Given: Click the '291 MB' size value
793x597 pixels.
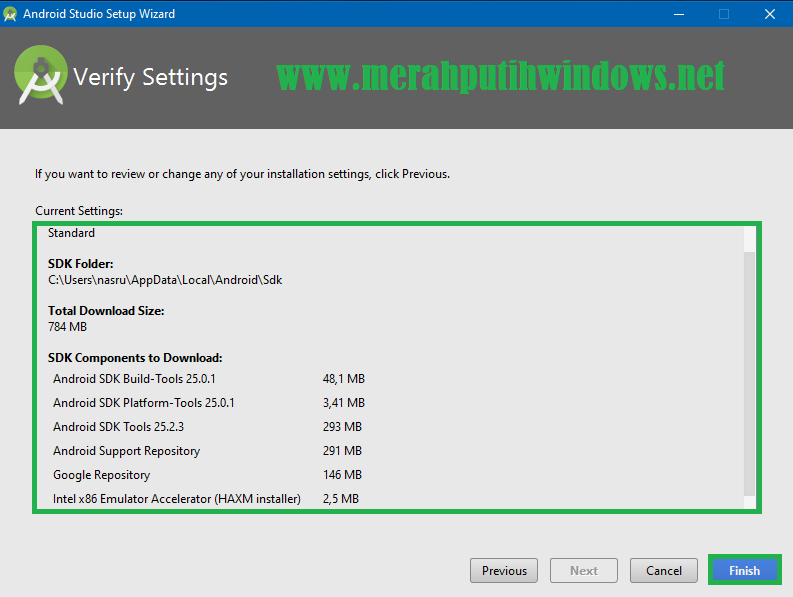Looking at the screenshot, I should (342, 451).
